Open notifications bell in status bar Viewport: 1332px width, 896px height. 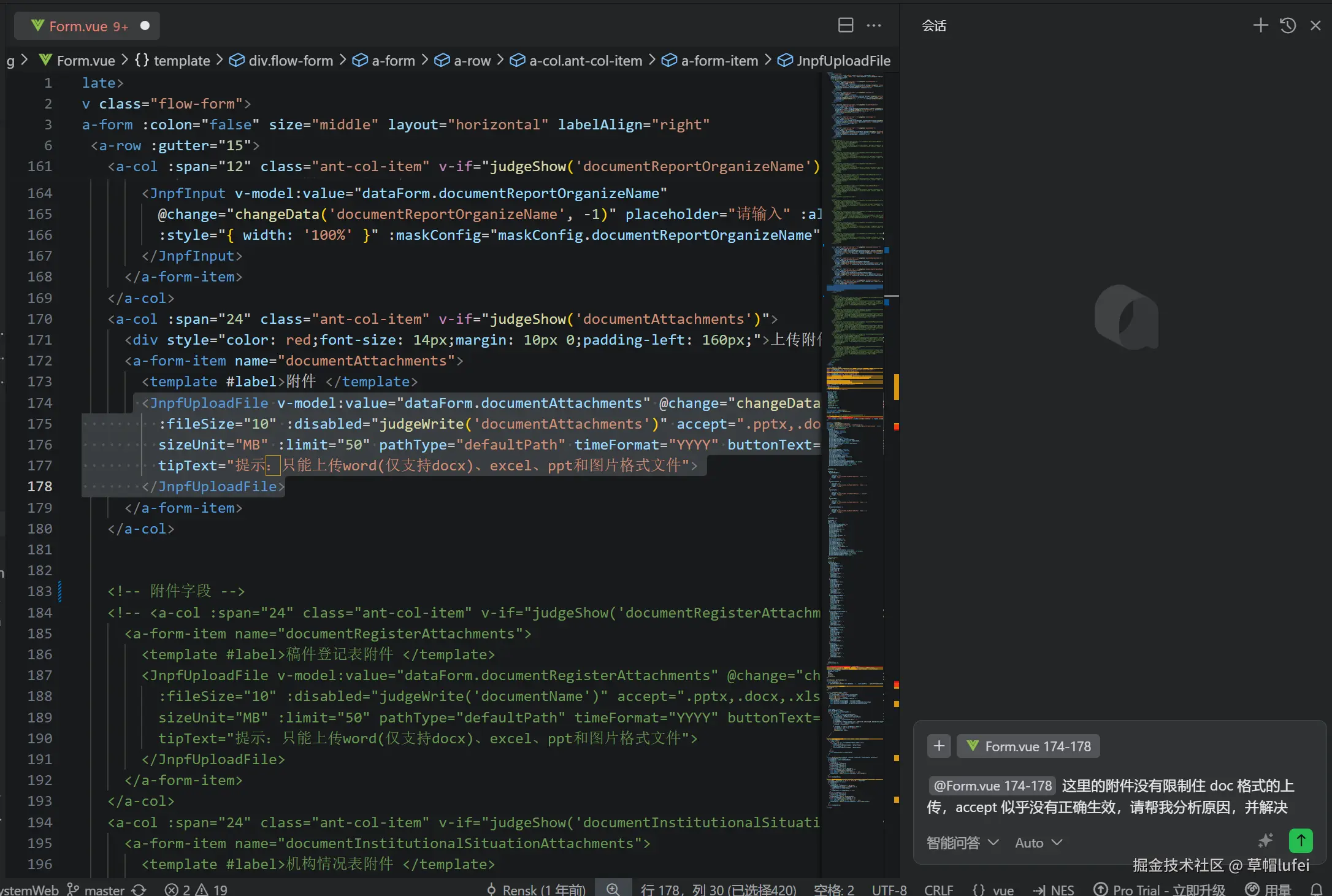(x=1316, y=889)
